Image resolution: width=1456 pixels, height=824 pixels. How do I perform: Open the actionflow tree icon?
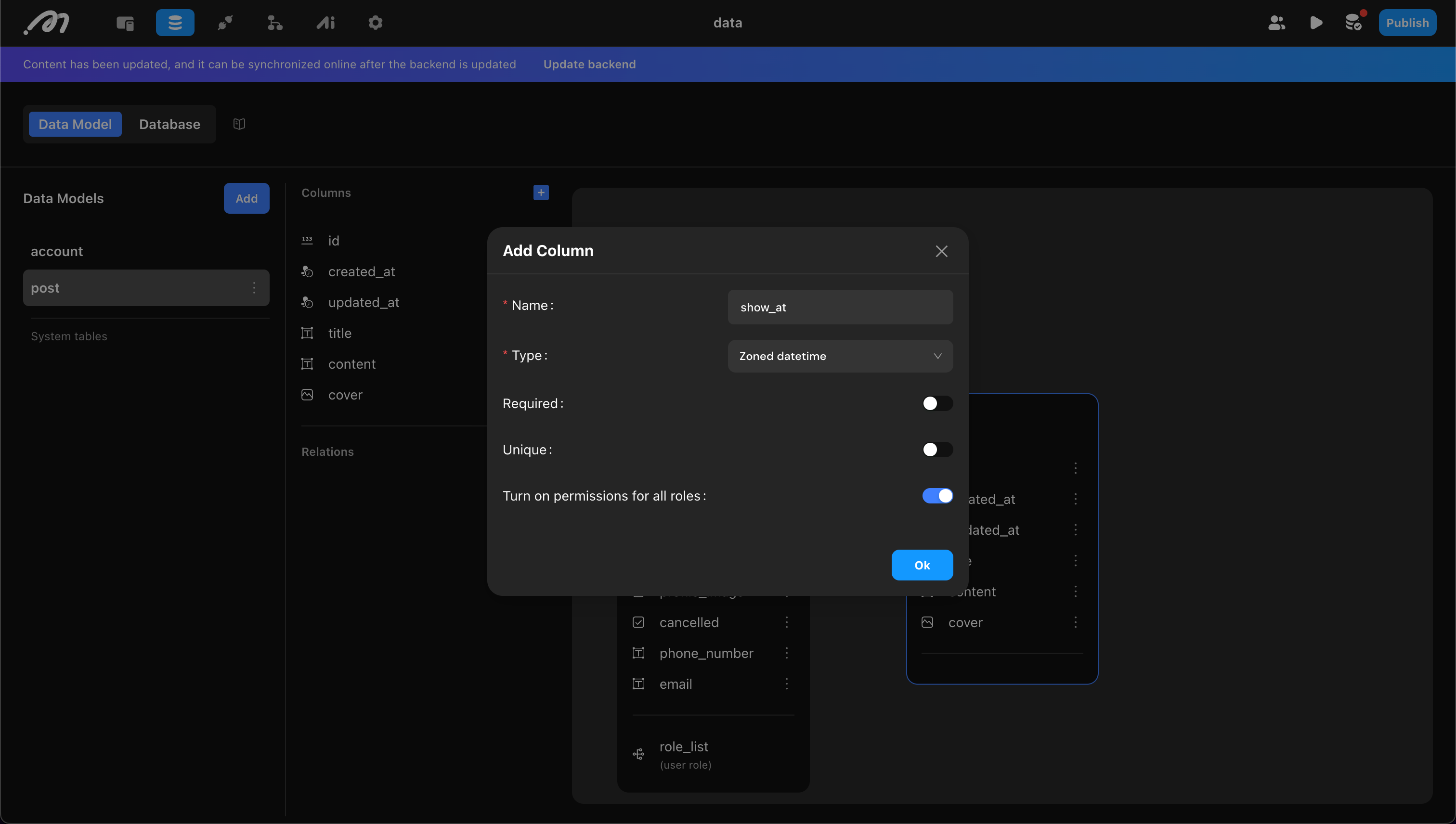pyautogui.click(x=275, y=23)
